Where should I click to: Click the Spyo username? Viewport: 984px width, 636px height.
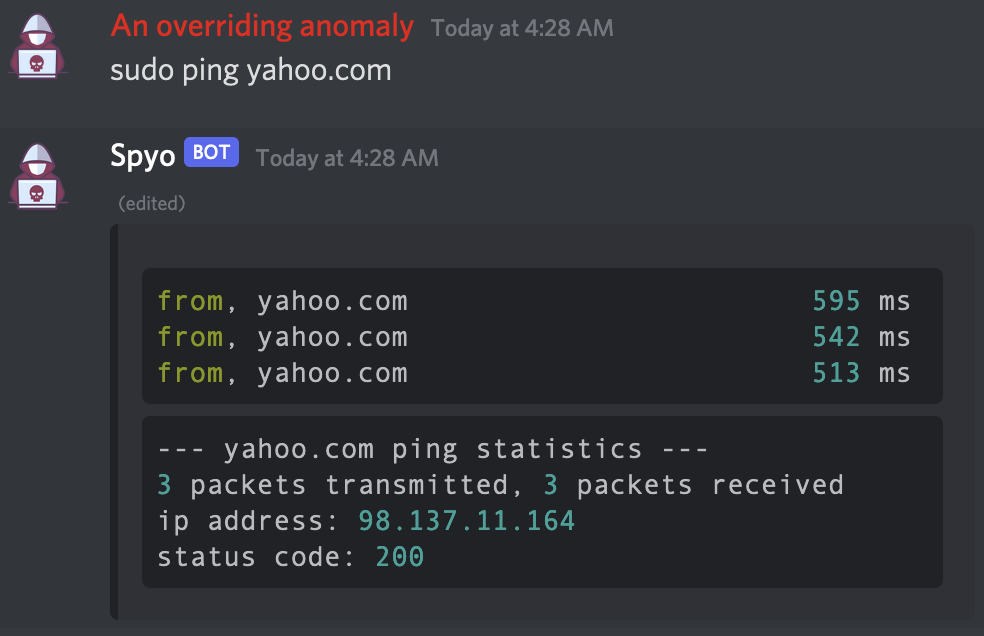click(x=143, y=156)
